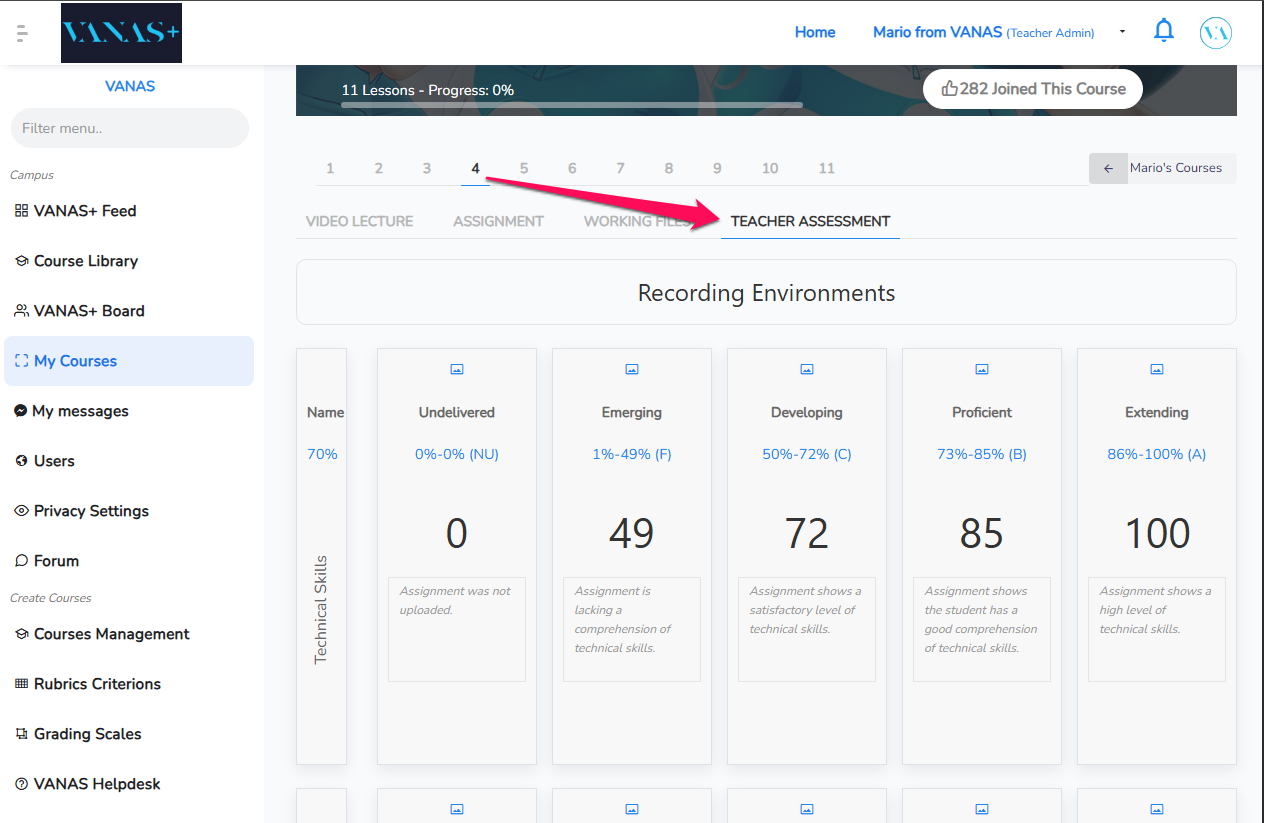
Task: Go to lesson 11
Action: (x=826, y=168)
